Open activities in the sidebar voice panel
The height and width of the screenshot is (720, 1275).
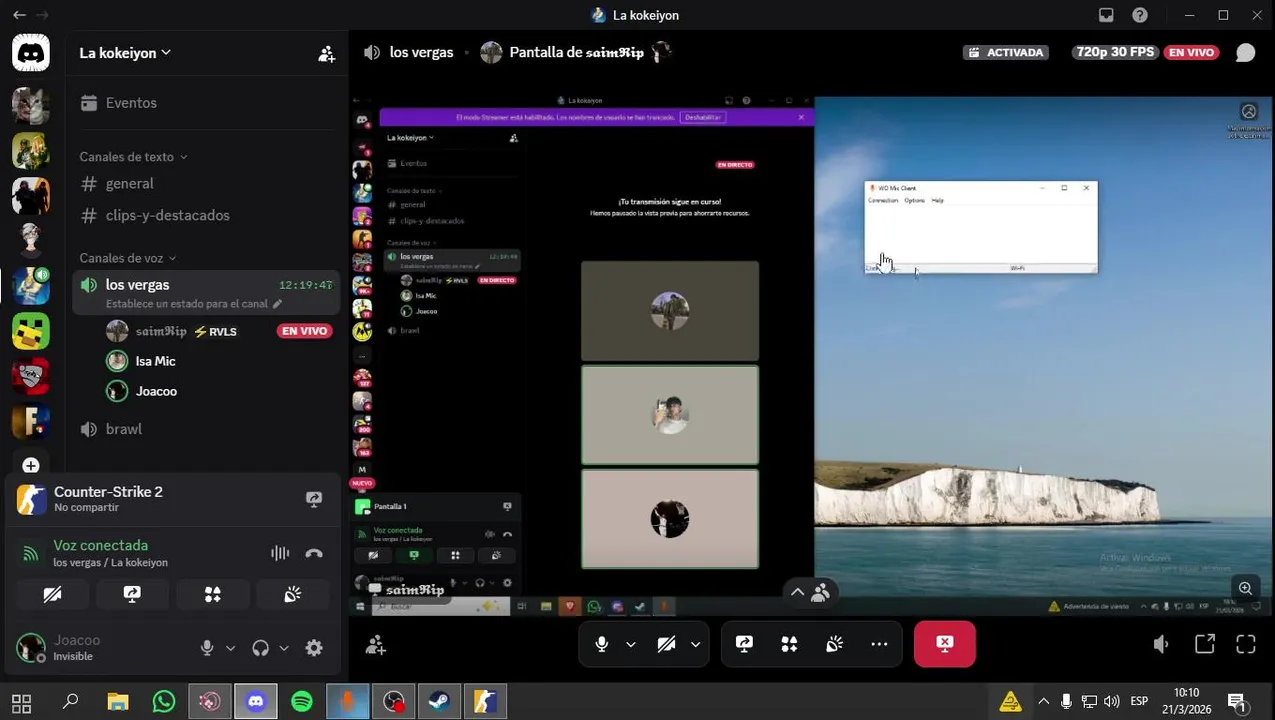pos(212,595)
